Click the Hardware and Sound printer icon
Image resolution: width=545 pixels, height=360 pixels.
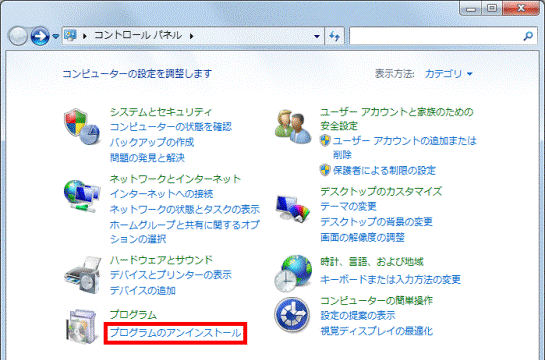point(83,275)
